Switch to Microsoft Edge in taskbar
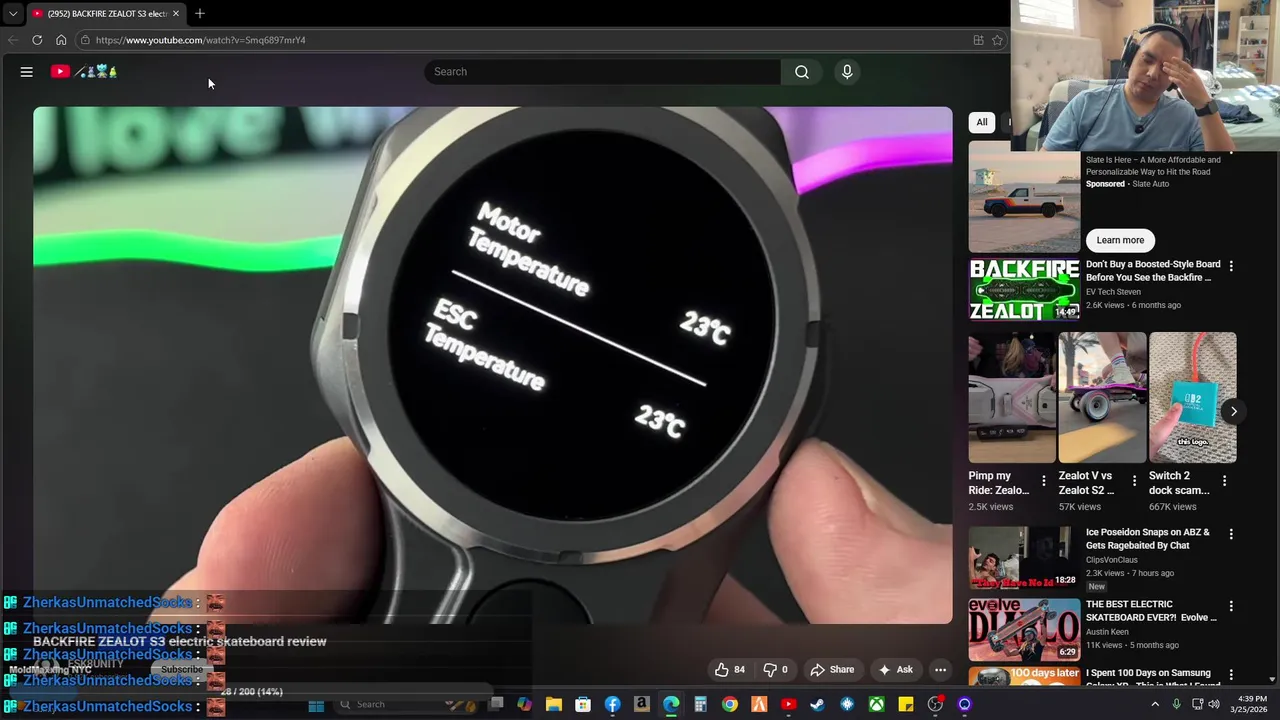 [x=671, y=705]
